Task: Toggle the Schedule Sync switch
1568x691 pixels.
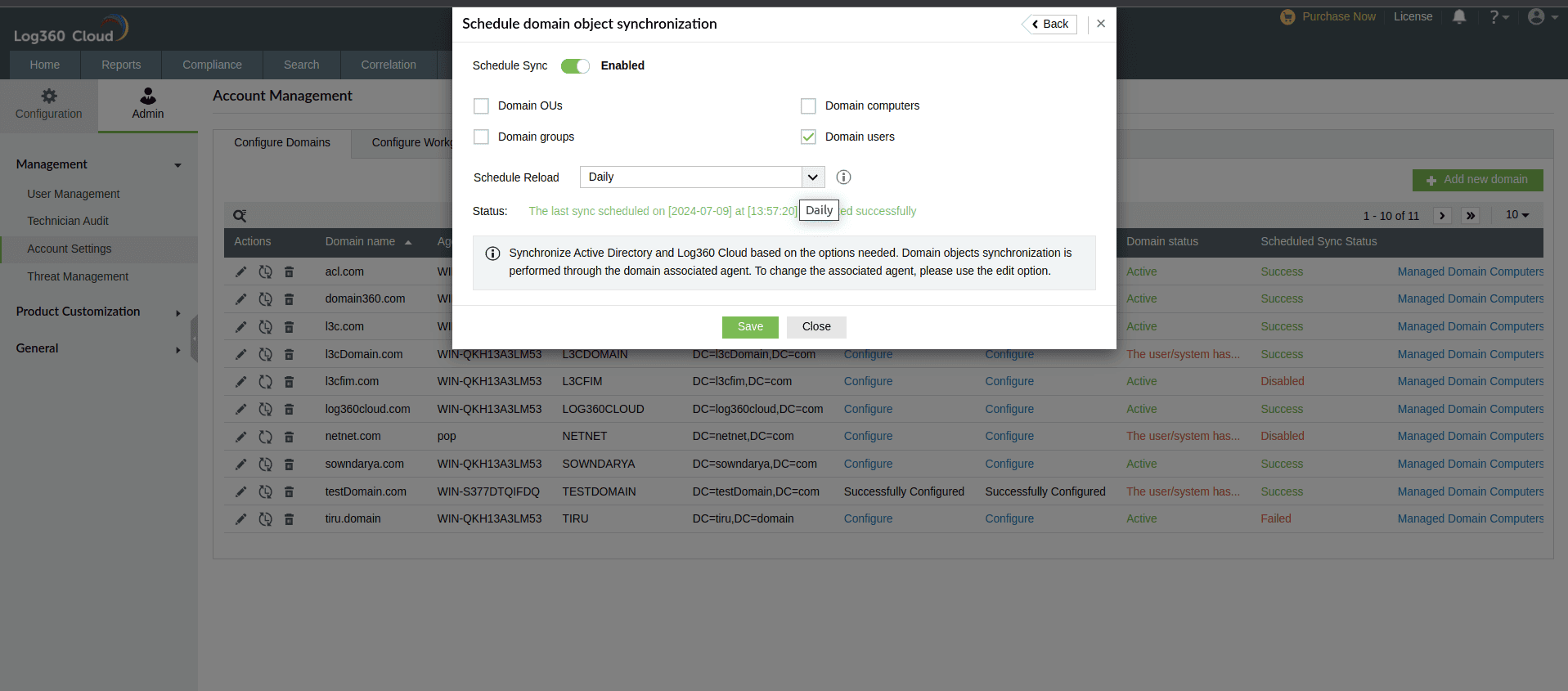Action: click(x=575, y=66)
